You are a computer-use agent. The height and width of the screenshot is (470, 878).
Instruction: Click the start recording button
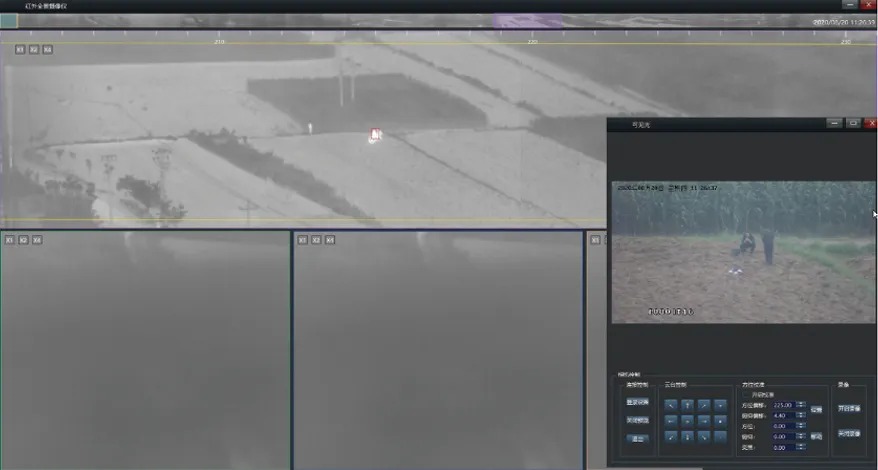pos(849,409)
